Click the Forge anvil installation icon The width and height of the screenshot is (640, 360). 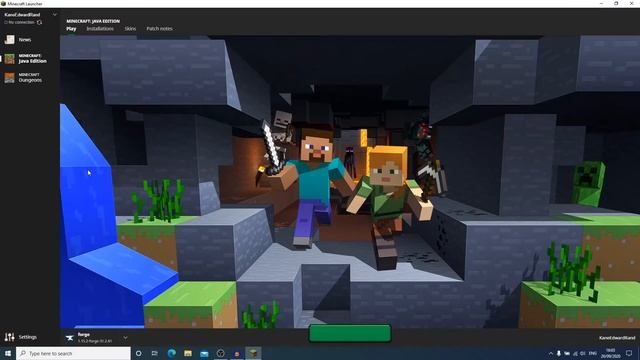70,338
